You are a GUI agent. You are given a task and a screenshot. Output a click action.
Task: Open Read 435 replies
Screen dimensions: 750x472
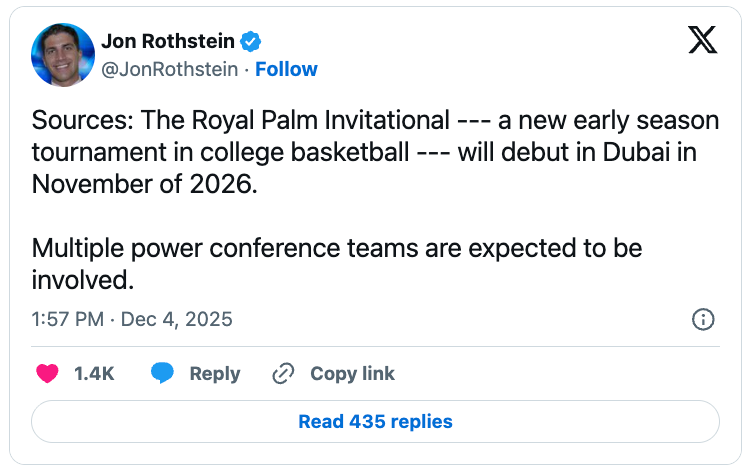tap(375, 422)
